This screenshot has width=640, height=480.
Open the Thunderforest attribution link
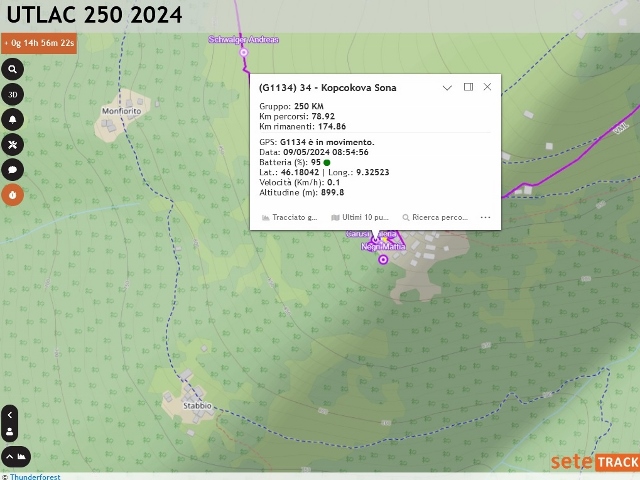(x=35, y=476)
